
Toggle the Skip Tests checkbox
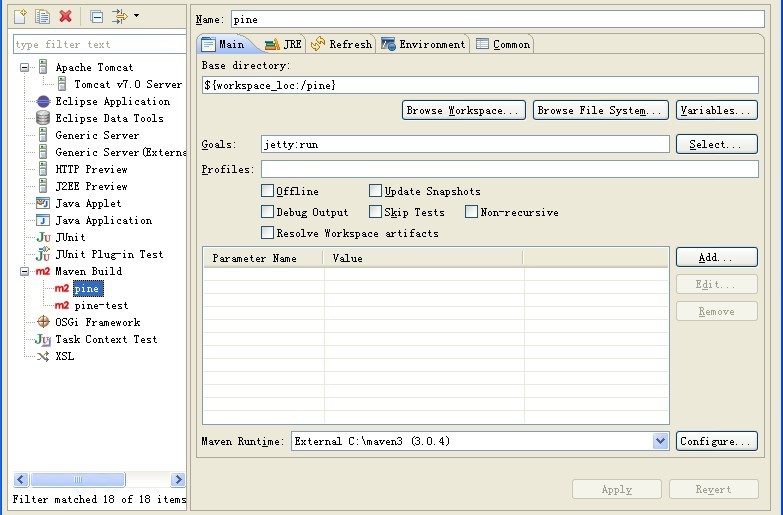(x=376, y=212)
